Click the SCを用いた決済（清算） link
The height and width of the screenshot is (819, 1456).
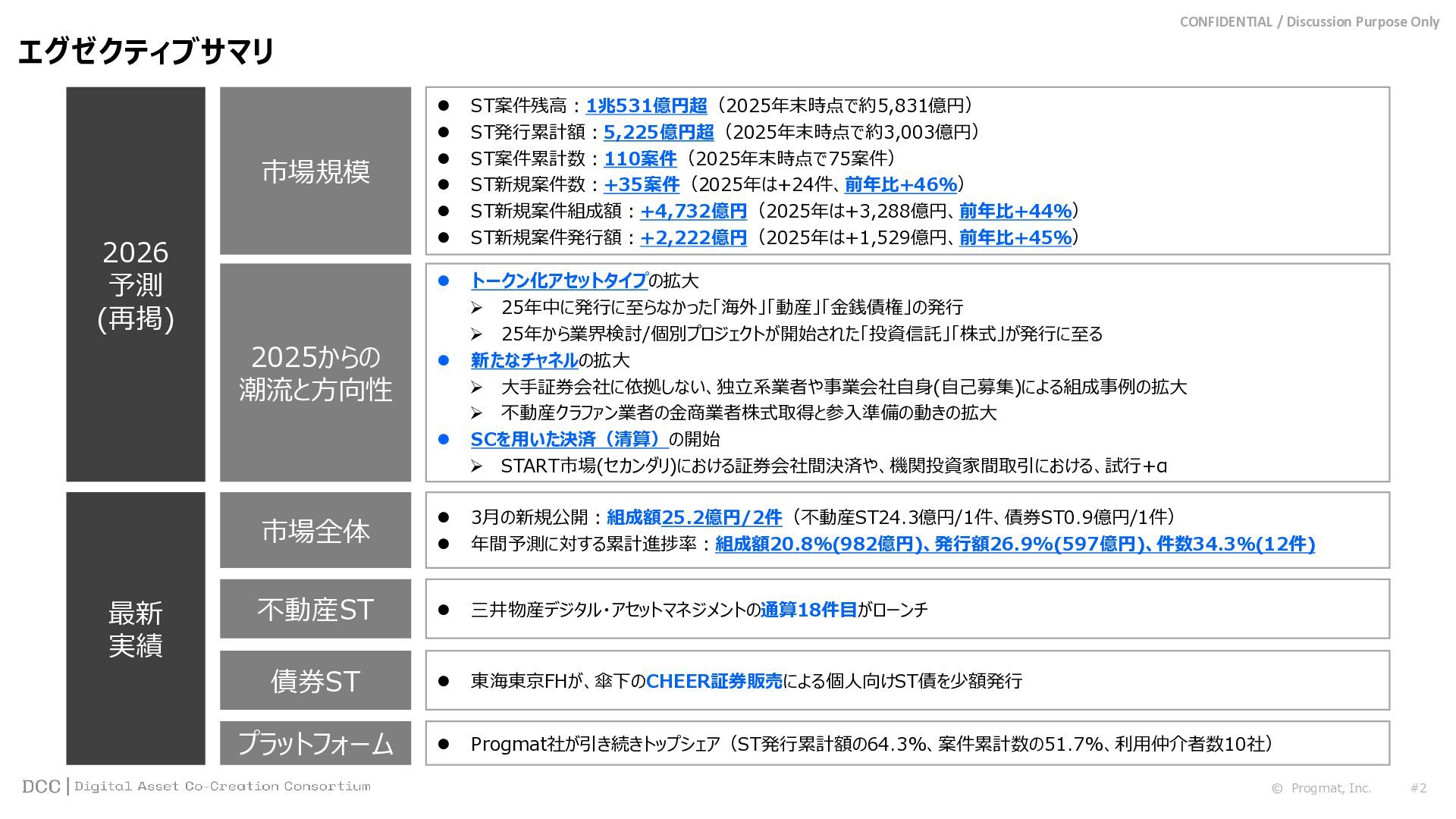568,439
